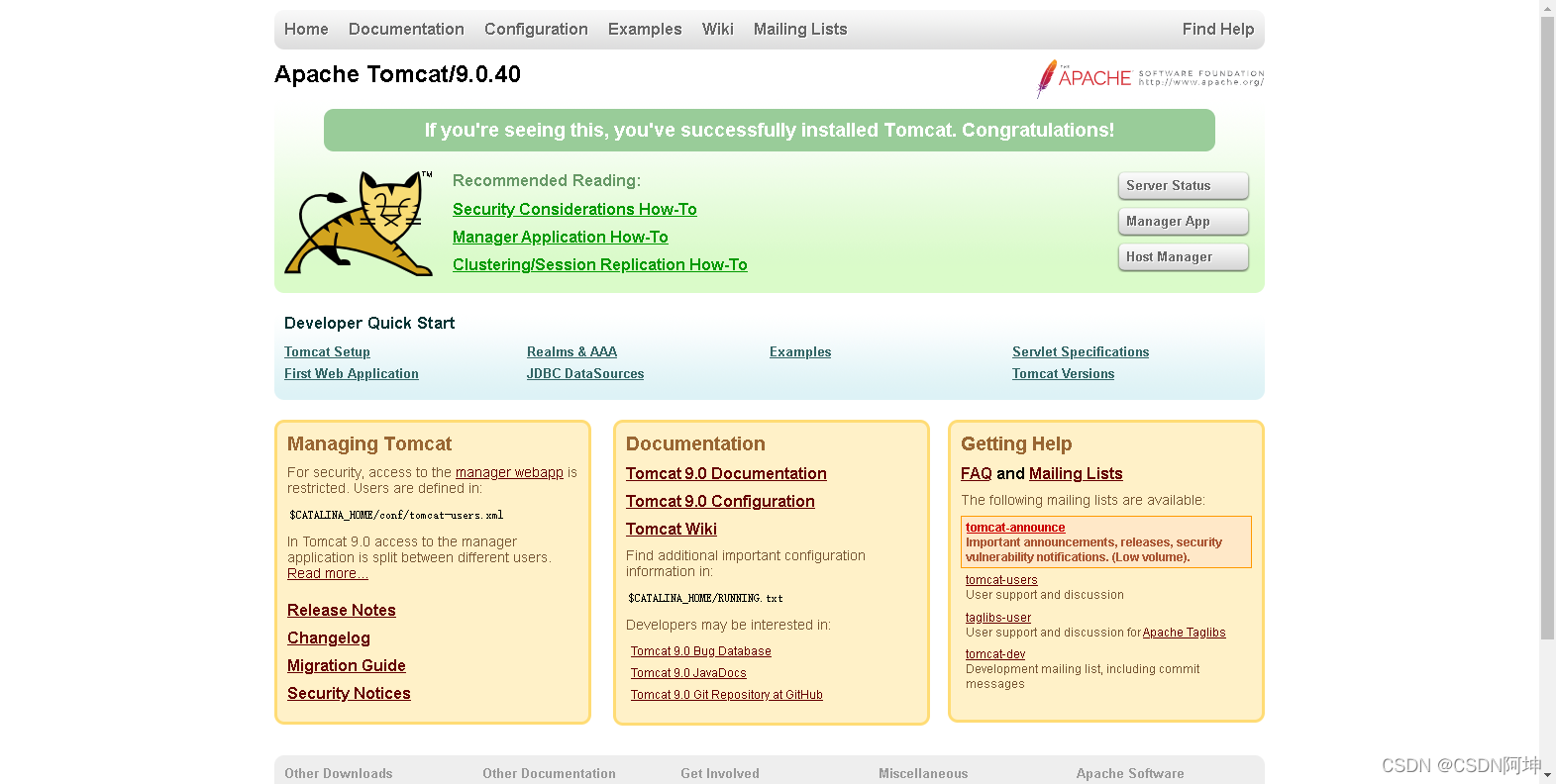Viewport: 1556px width, 784px height.
Task: Click the Apache Tomcat/9.0.40 page heading
Action: pyautogui.click(x=397, y=74)
